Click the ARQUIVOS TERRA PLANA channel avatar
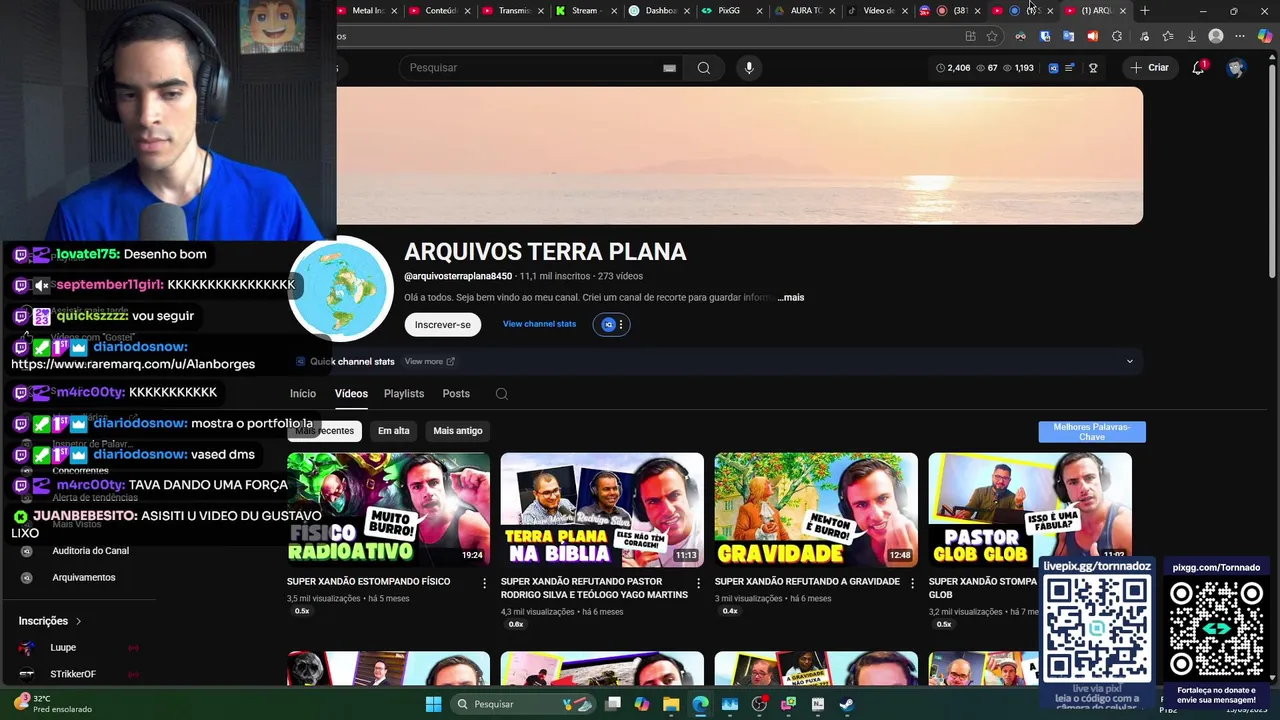The height and width of the screenshot is (720, 1280). 341,290
